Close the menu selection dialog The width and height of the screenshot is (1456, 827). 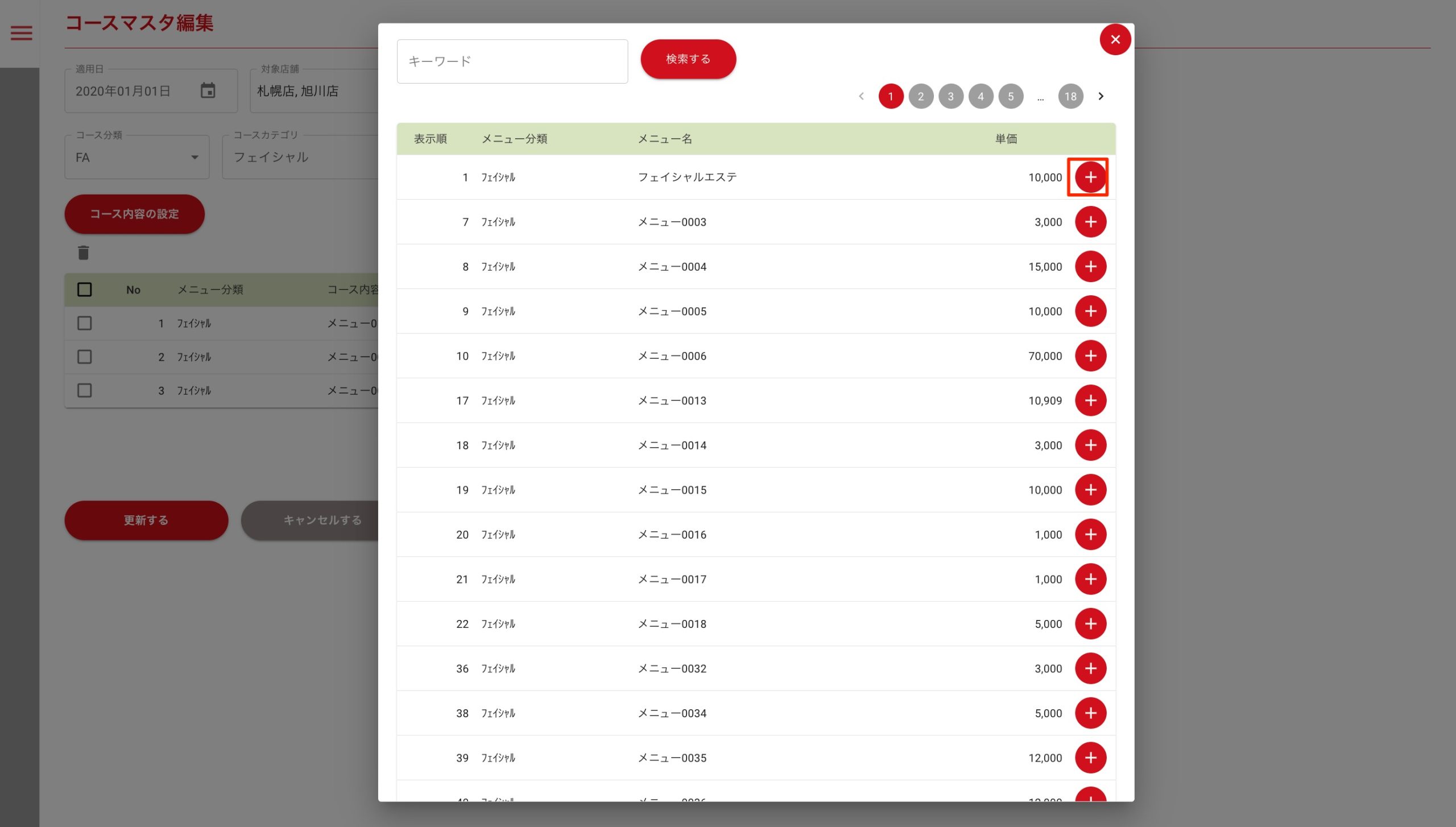coord(1115,39)
